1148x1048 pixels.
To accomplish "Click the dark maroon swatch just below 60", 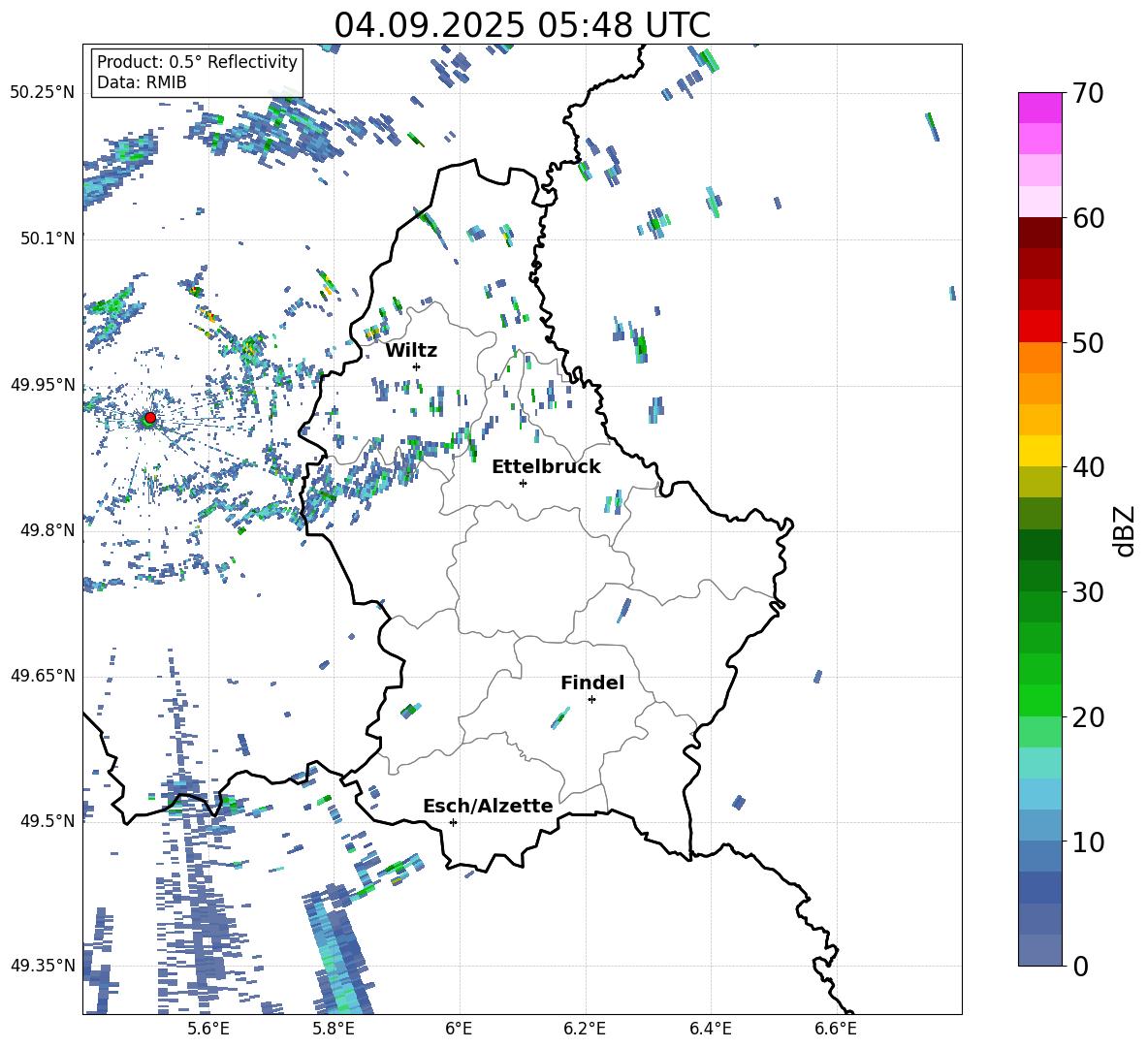I will coord(1039,233).
